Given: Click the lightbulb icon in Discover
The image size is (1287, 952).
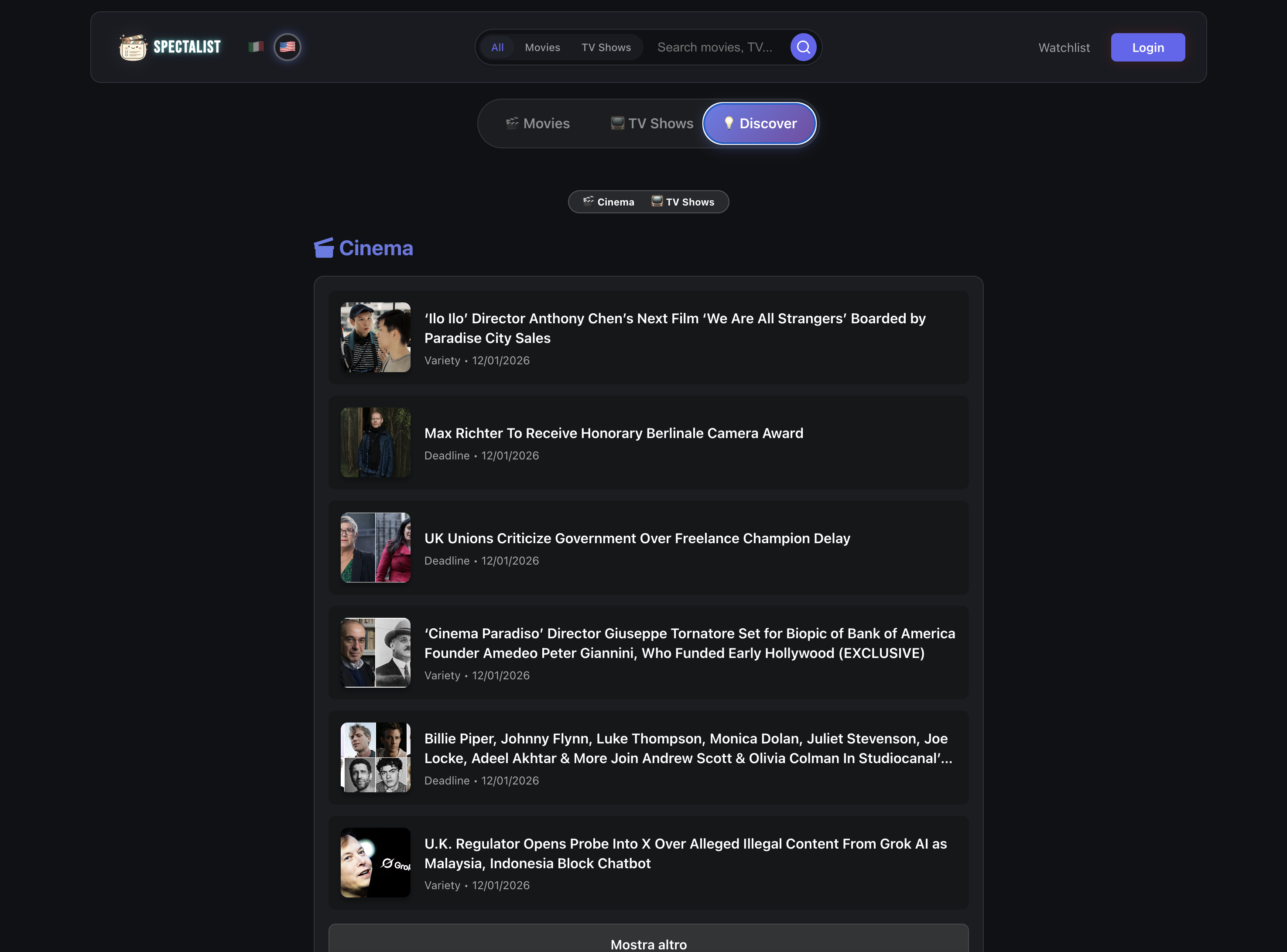Looking at the screenshot, I should 729,123.
